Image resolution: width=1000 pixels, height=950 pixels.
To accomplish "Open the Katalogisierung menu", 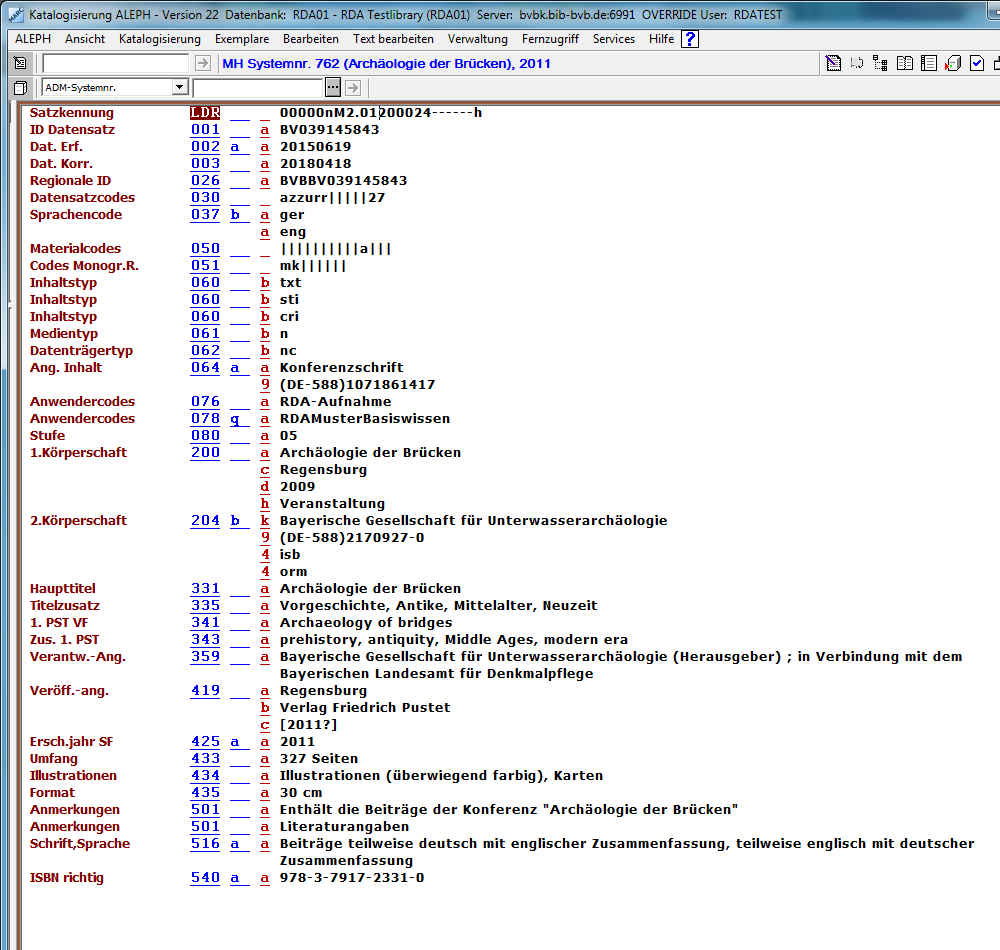I will [x=159, y=39].
